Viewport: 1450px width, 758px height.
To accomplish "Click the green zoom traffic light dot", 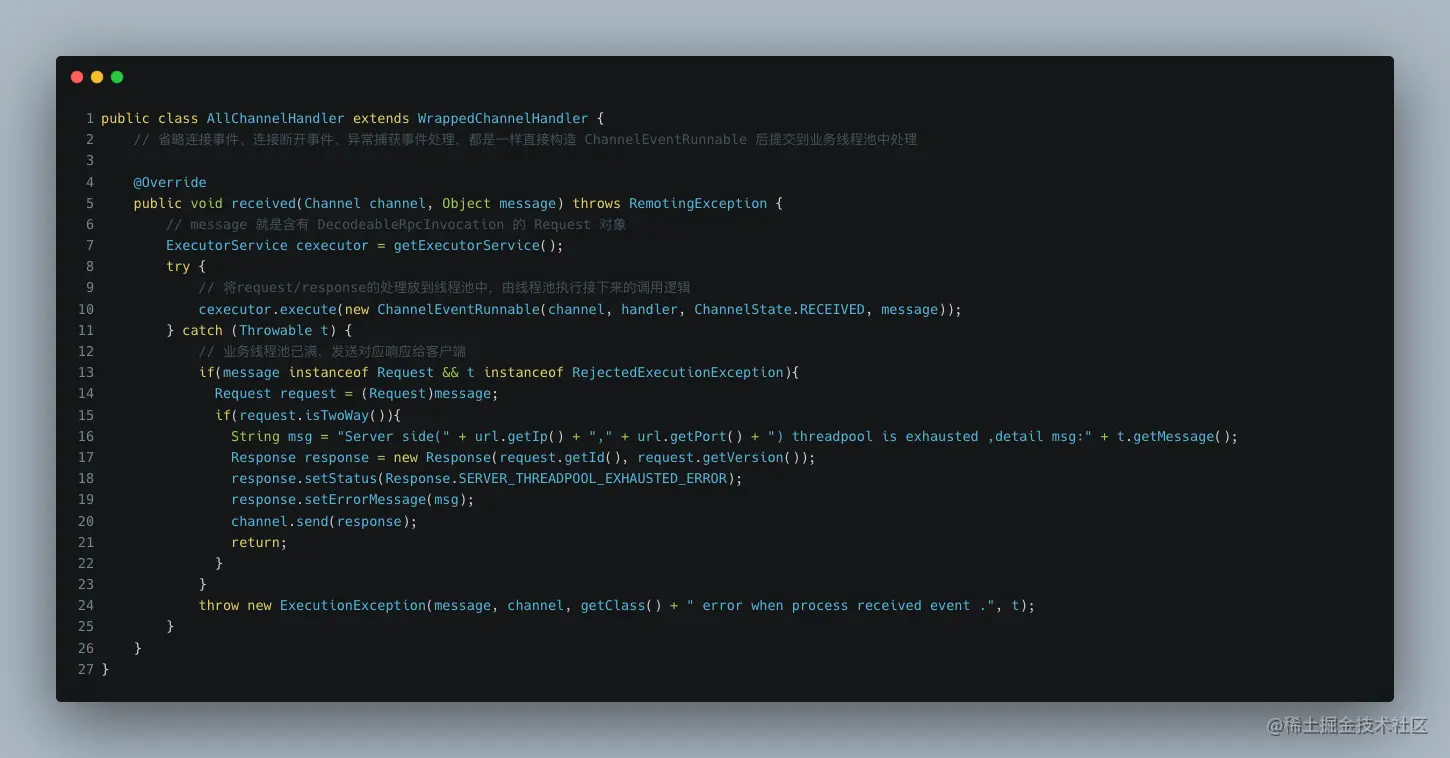I will click(x=117, y=77).
